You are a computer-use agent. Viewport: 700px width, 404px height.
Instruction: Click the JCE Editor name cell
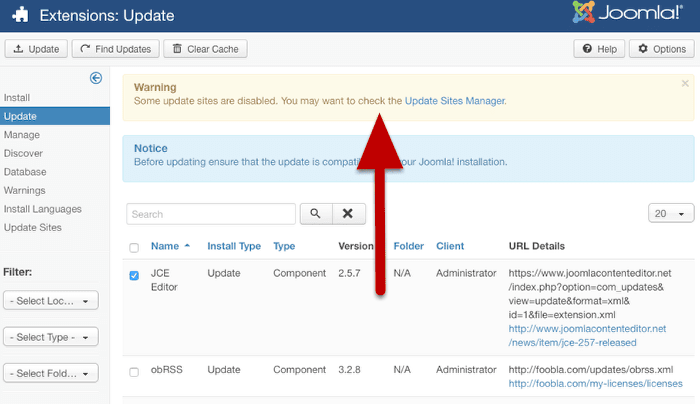164,280
